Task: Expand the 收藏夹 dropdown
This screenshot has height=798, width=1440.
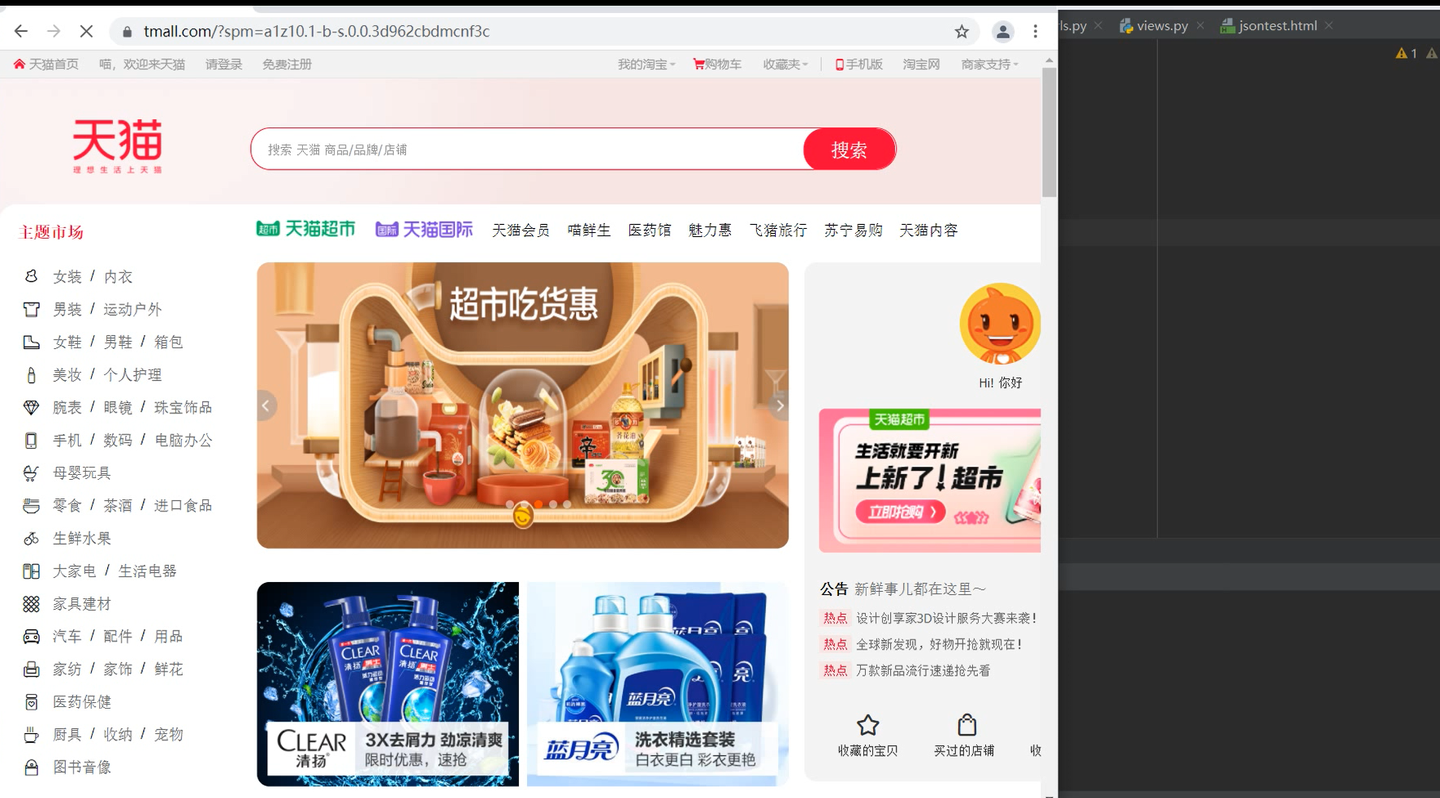Action: coord(785,64)
